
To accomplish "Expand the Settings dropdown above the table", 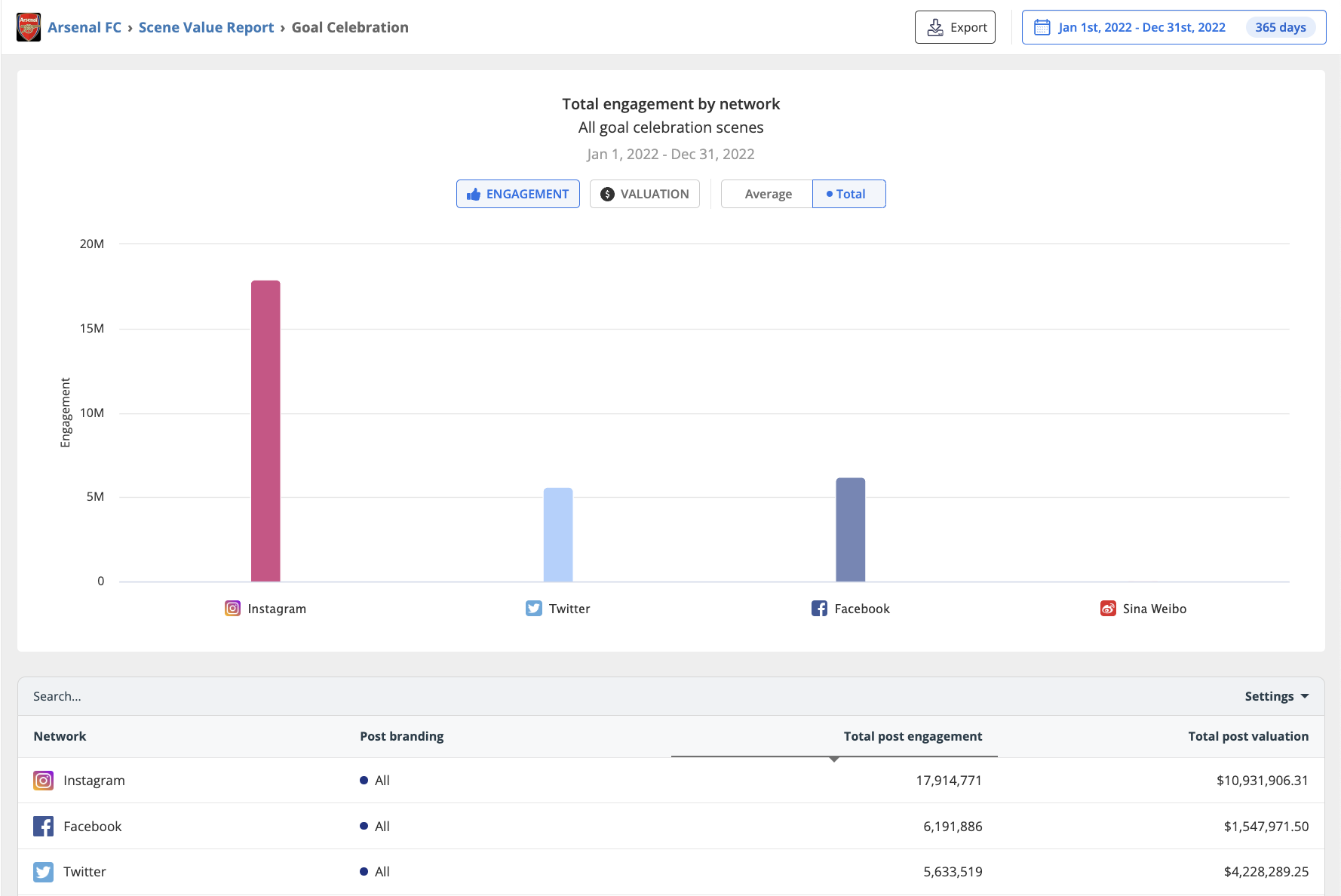I will [x=1276, y=696].
